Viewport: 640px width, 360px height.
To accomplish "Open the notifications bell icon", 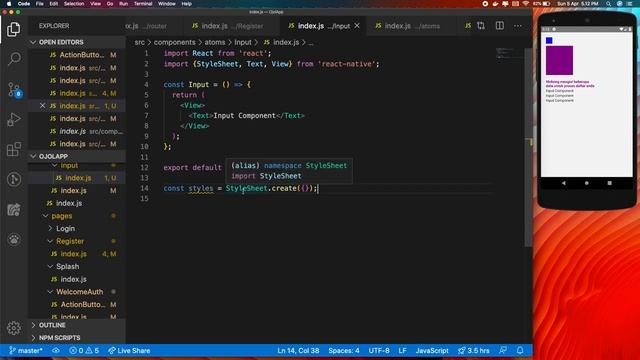I will point(520,351).
